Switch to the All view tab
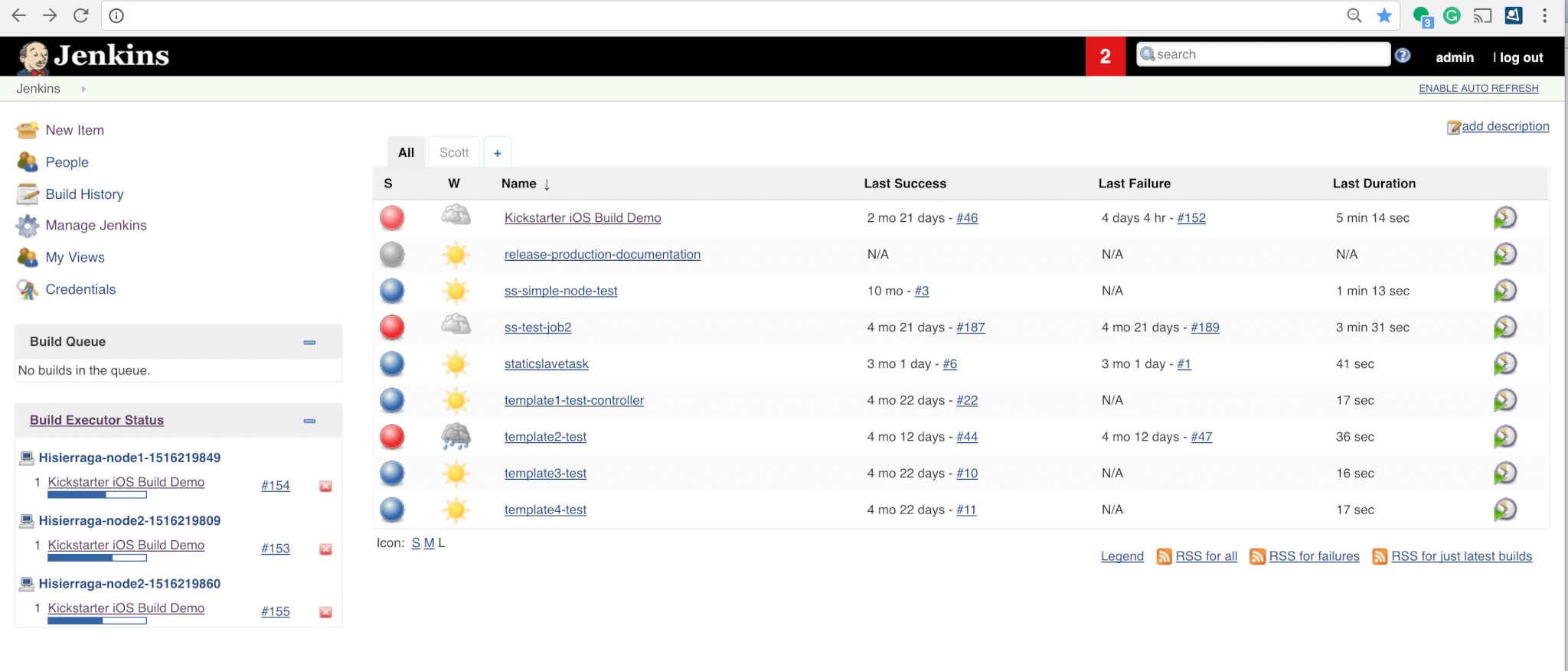This screenshot has width=1568, height=671. (x=406, y=152)
